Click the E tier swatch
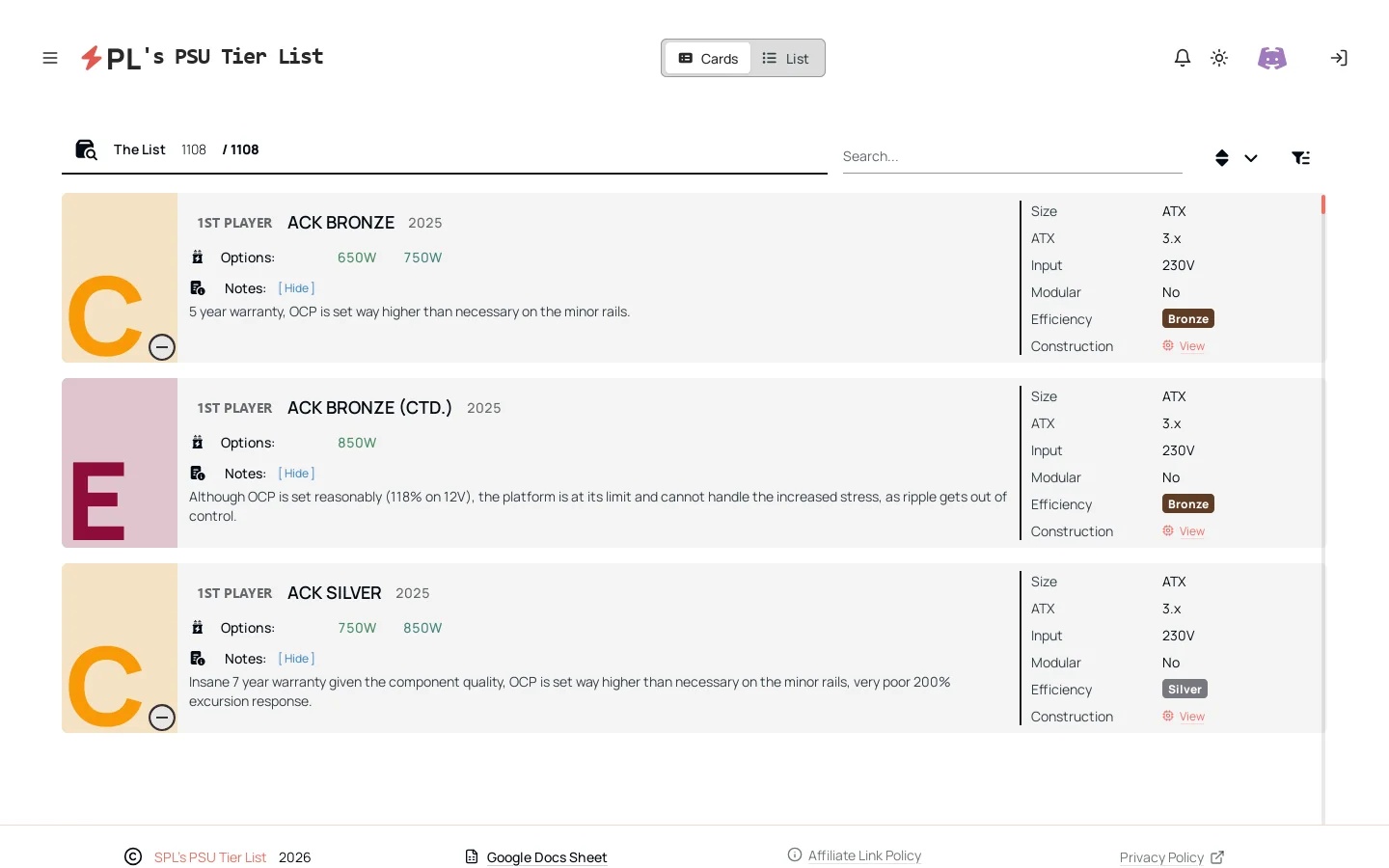Screen dimensions: 1389x868 120,463
